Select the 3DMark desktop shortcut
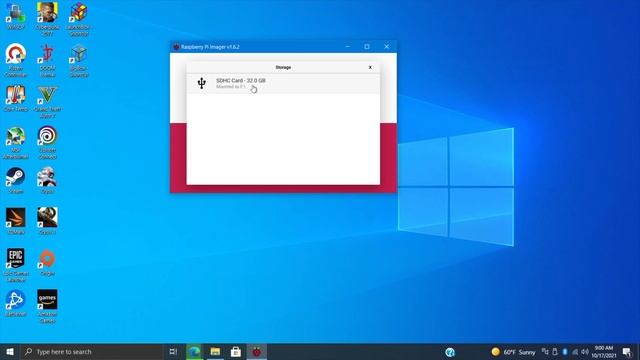The image size is (640, 360). [x=16, y=221]
